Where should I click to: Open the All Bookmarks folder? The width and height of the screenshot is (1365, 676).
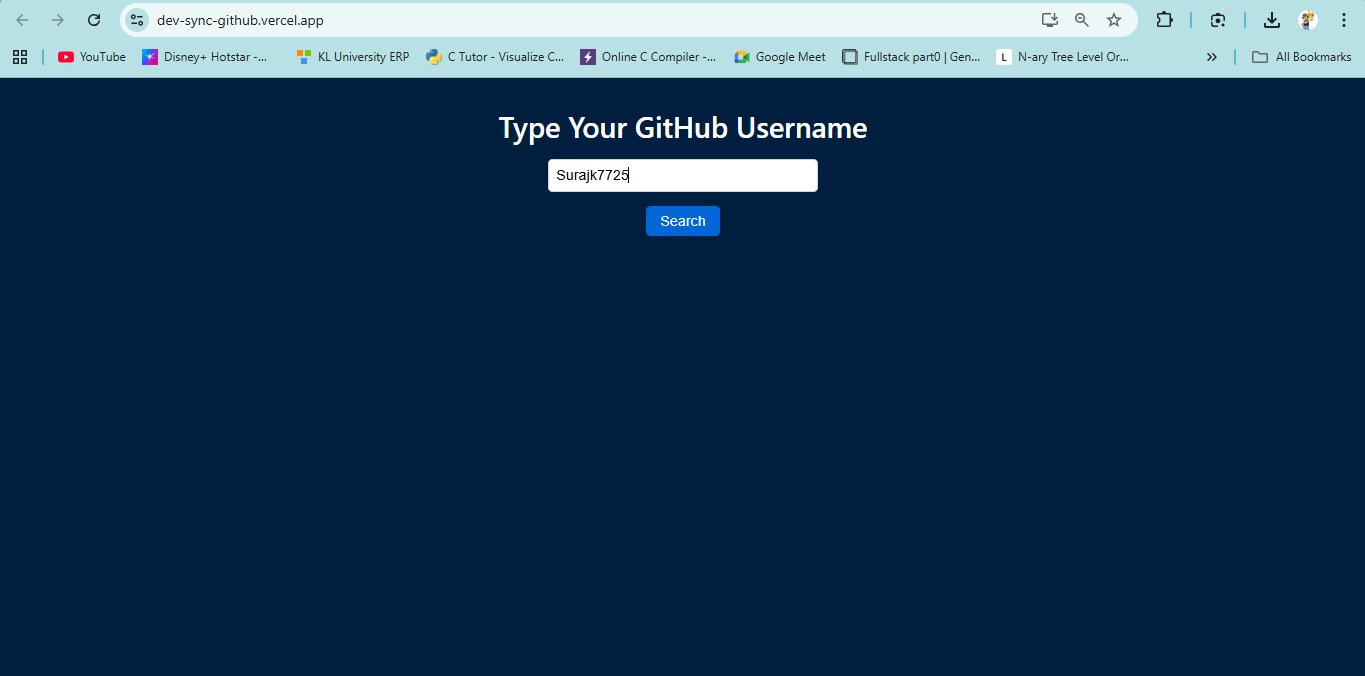1302,57
